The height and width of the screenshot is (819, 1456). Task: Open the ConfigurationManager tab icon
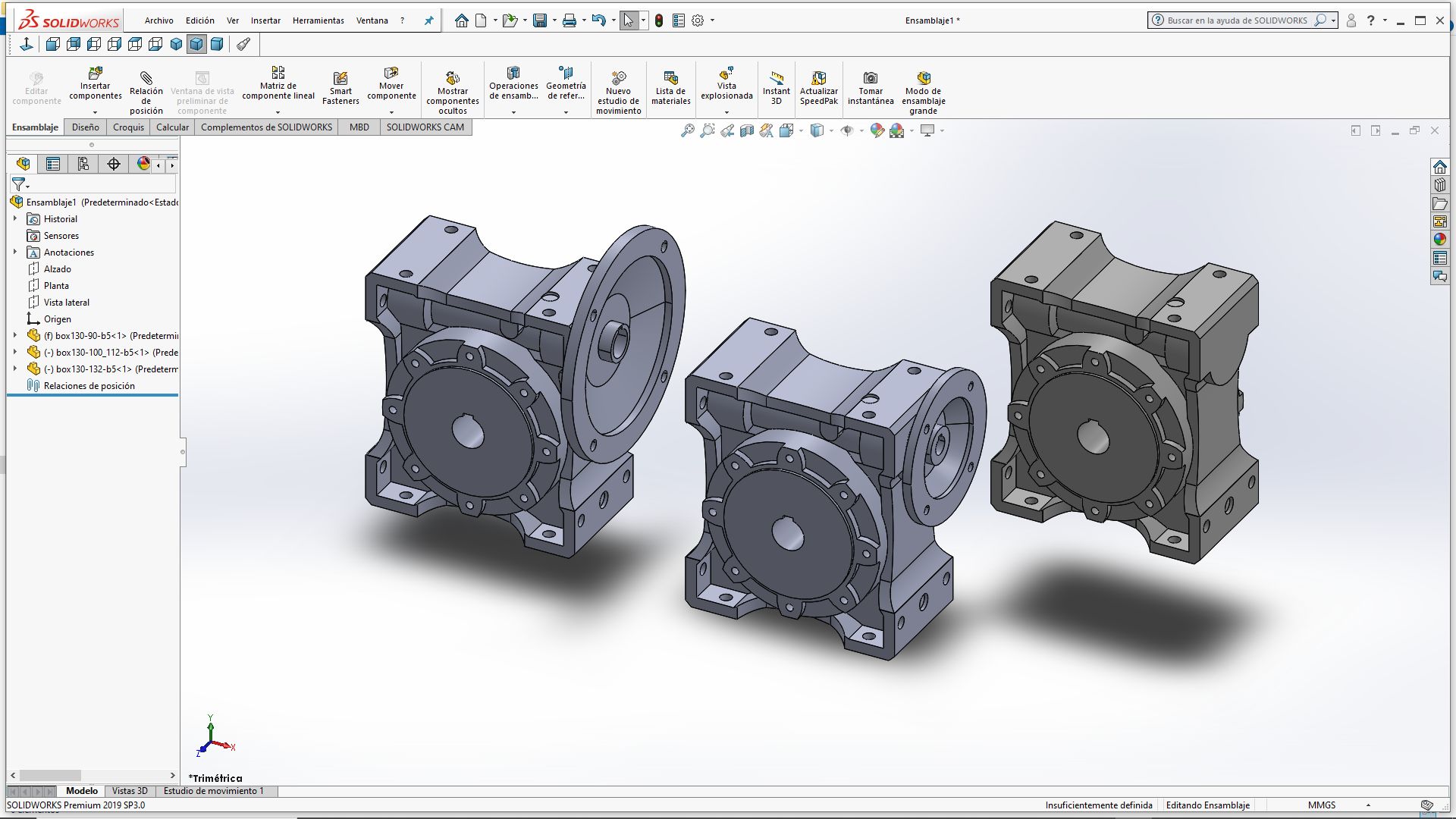coord(83,164)
